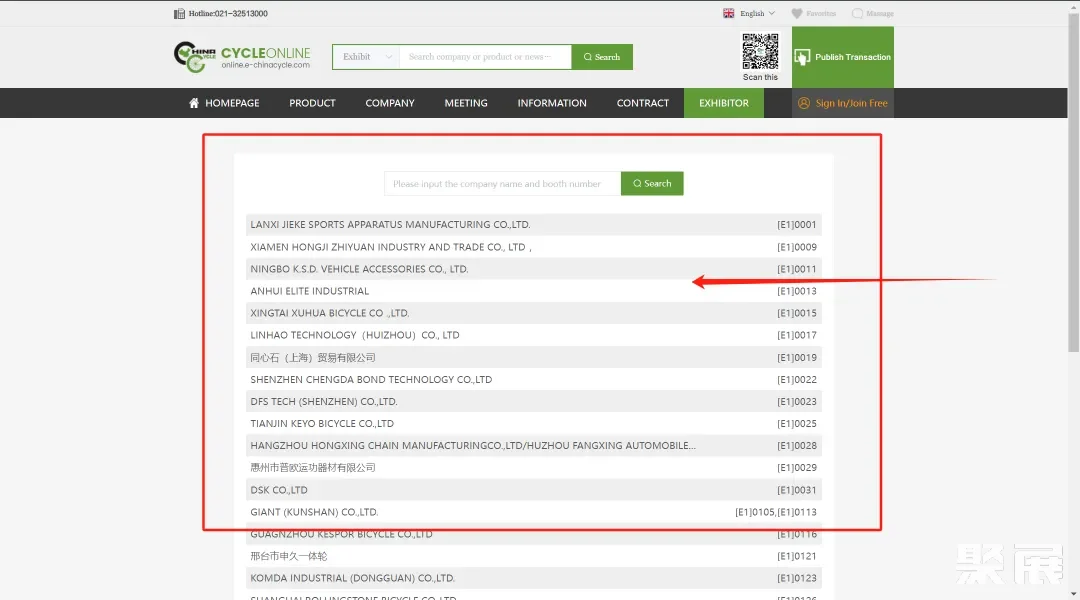Open GIANT (KUNSHAN) CO.,LTD. exhibitor entry
Viewport: 1080px width, 600px height.
tap(314, 512)
